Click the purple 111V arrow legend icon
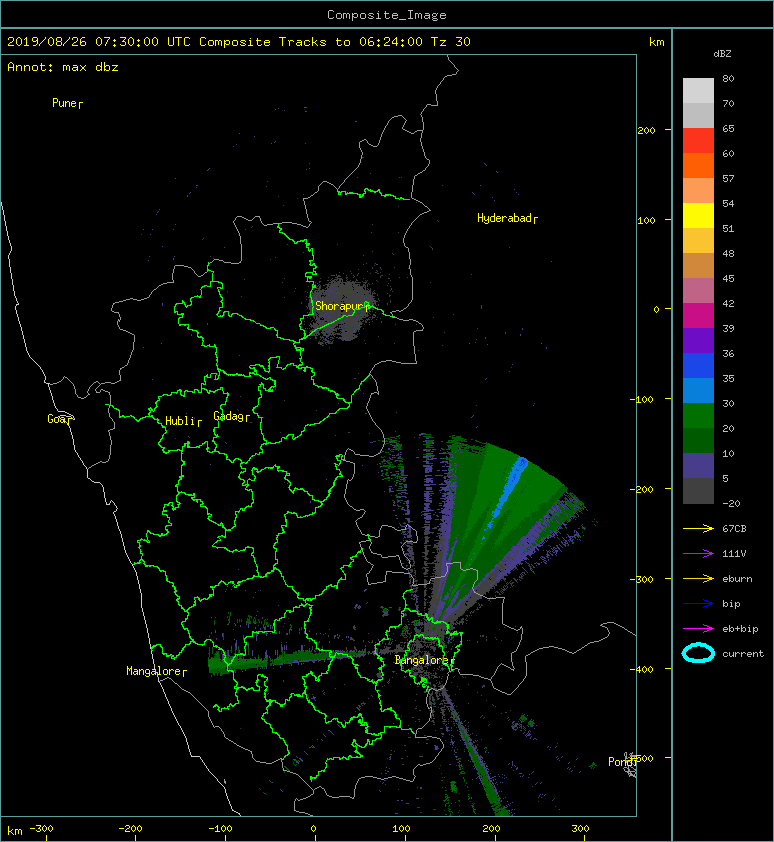The height and width of the screenshot is (842, 774). pos(698,554)
